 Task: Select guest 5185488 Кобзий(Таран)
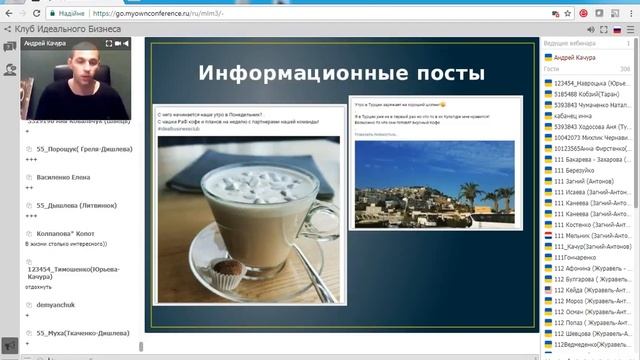click(x=588, y=94)
